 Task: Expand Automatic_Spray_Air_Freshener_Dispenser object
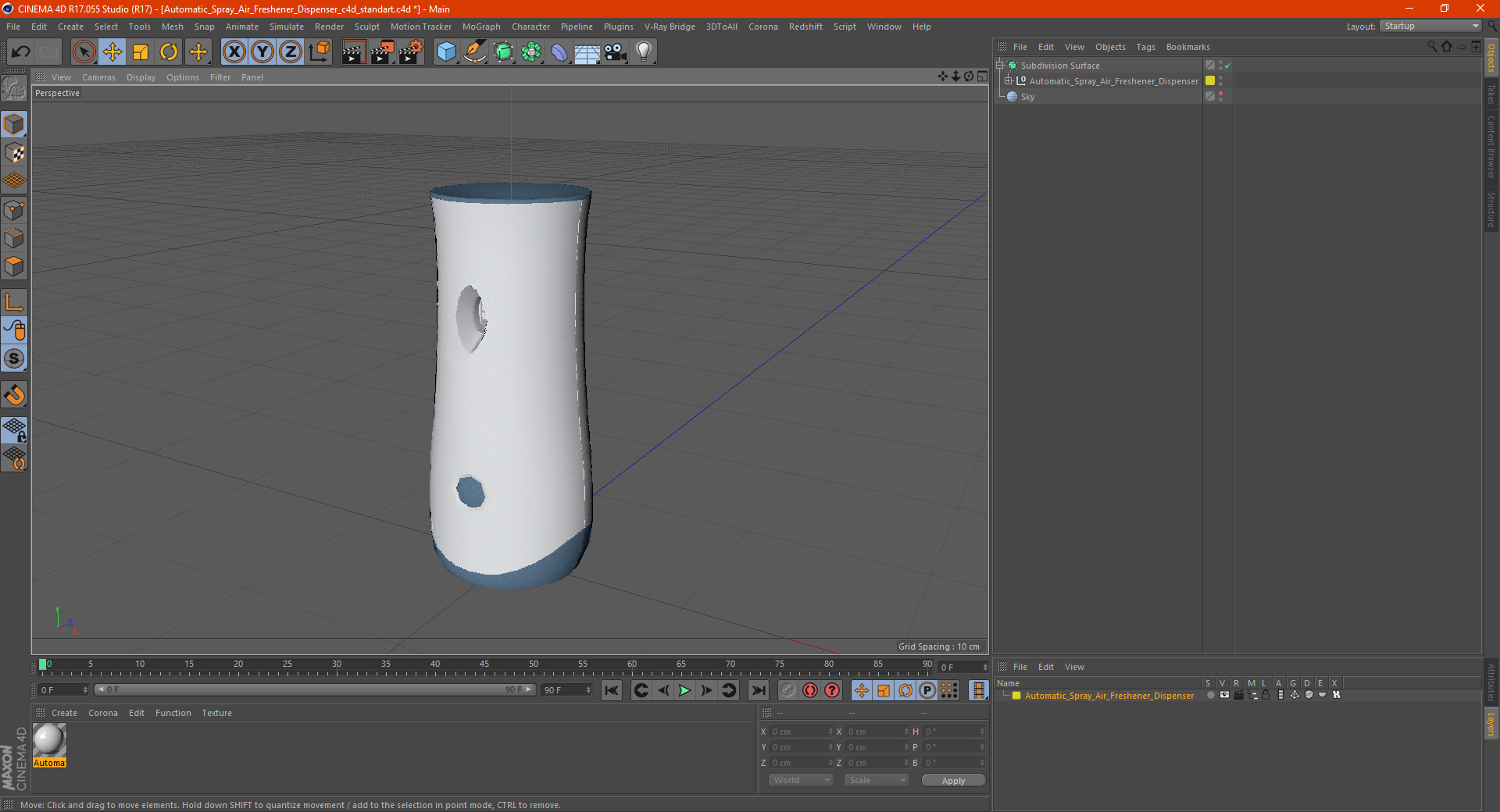(x=1009, y=81)
